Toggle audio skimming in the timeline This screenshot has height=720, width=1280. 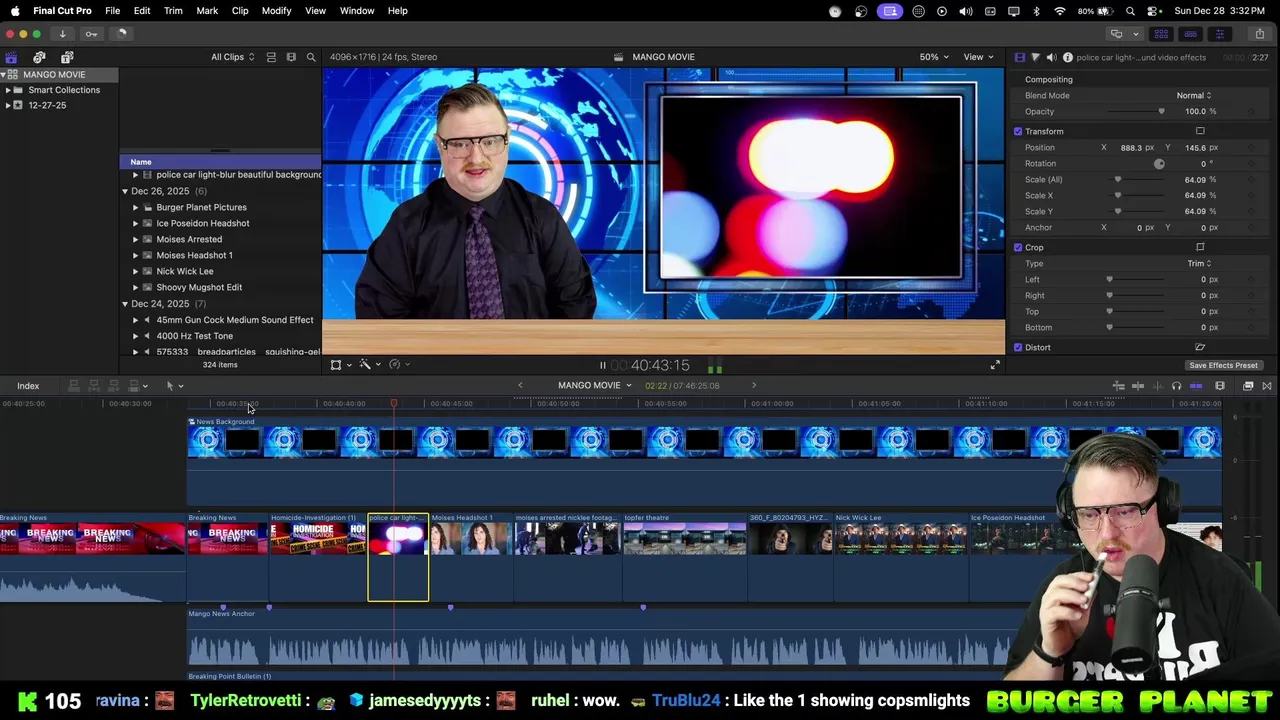[x=1158, y=386]
